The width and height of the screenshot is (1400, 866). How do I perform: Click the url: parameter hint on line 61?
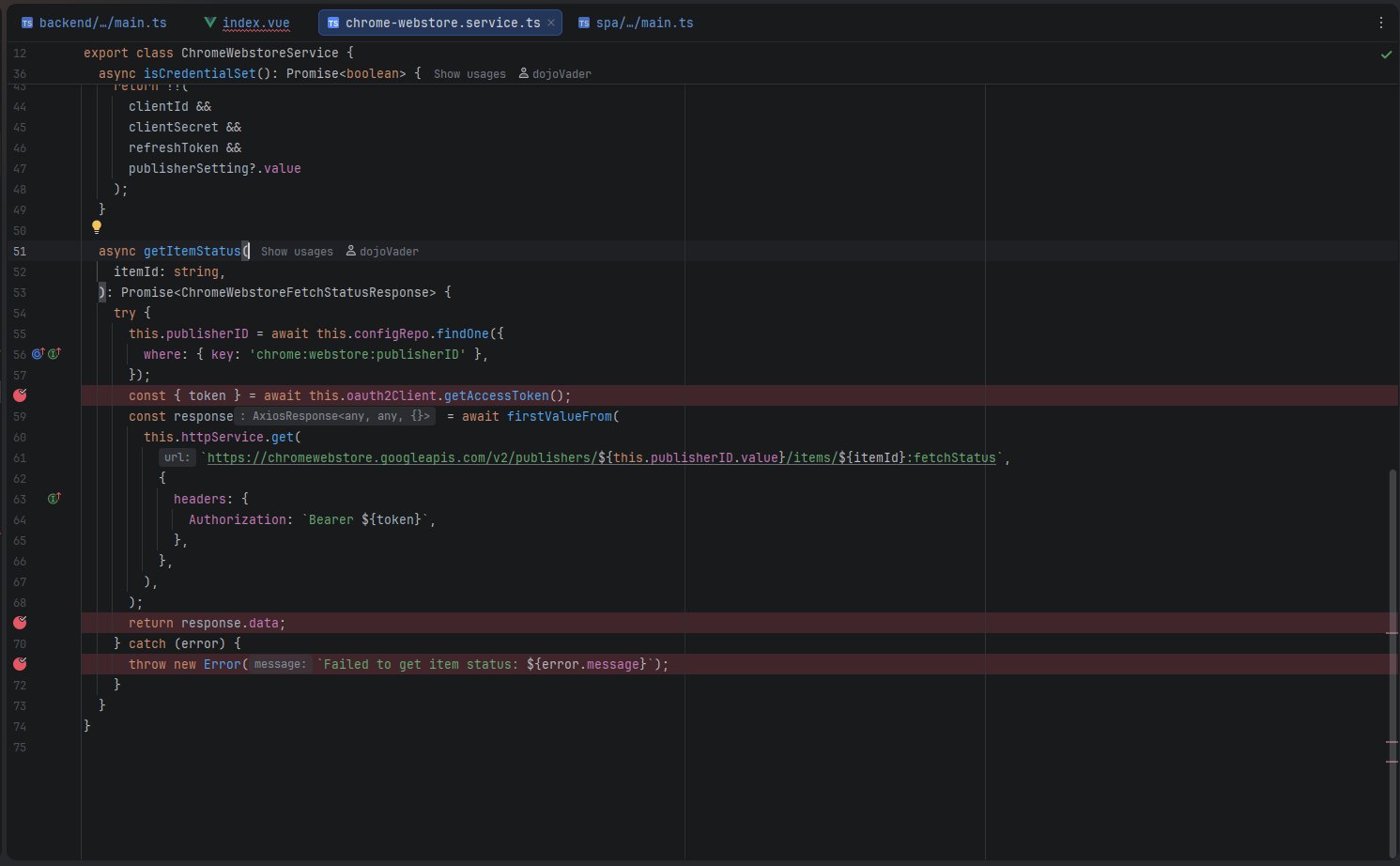[177, 457]
